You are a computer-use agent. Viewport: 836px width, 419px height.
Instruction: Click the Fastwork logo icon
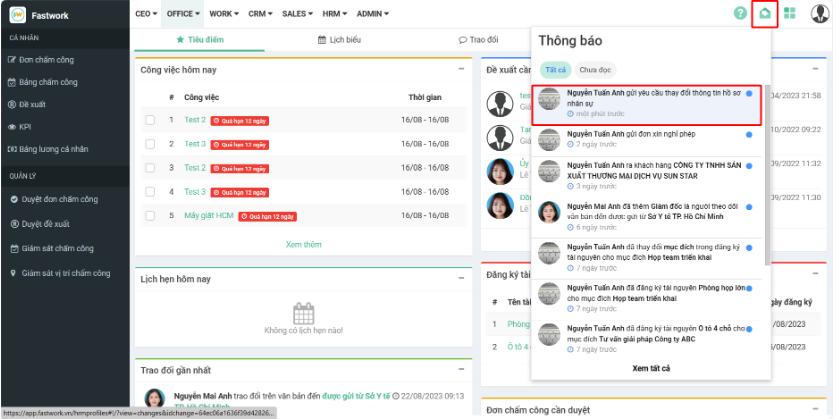[x=17, y=15]
